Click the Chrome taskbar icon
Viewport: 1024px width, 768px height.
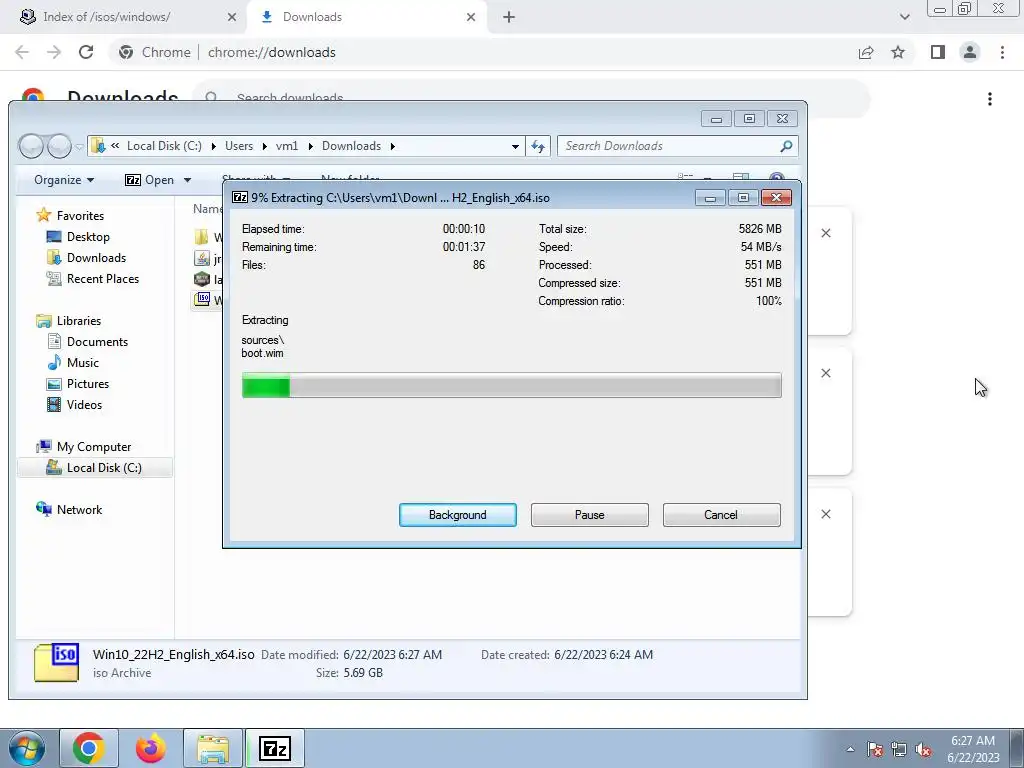(x=89, y=748)
